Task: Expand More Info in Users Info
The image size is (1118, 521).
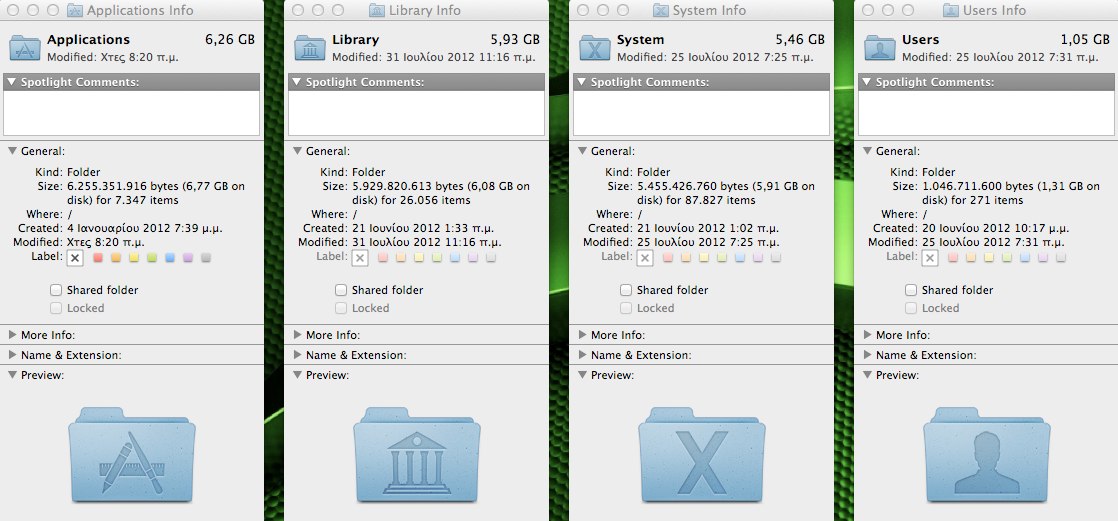Action: [x=867, y=335]
